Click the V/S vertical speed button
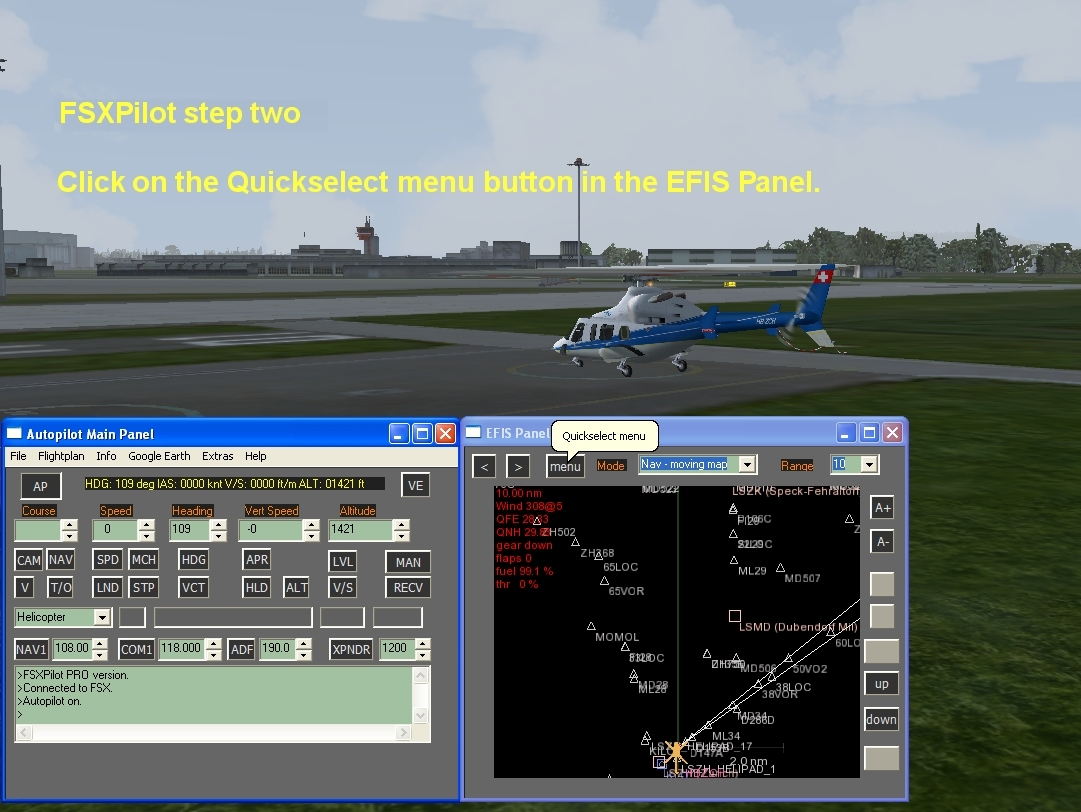 (x=343, y=587)
